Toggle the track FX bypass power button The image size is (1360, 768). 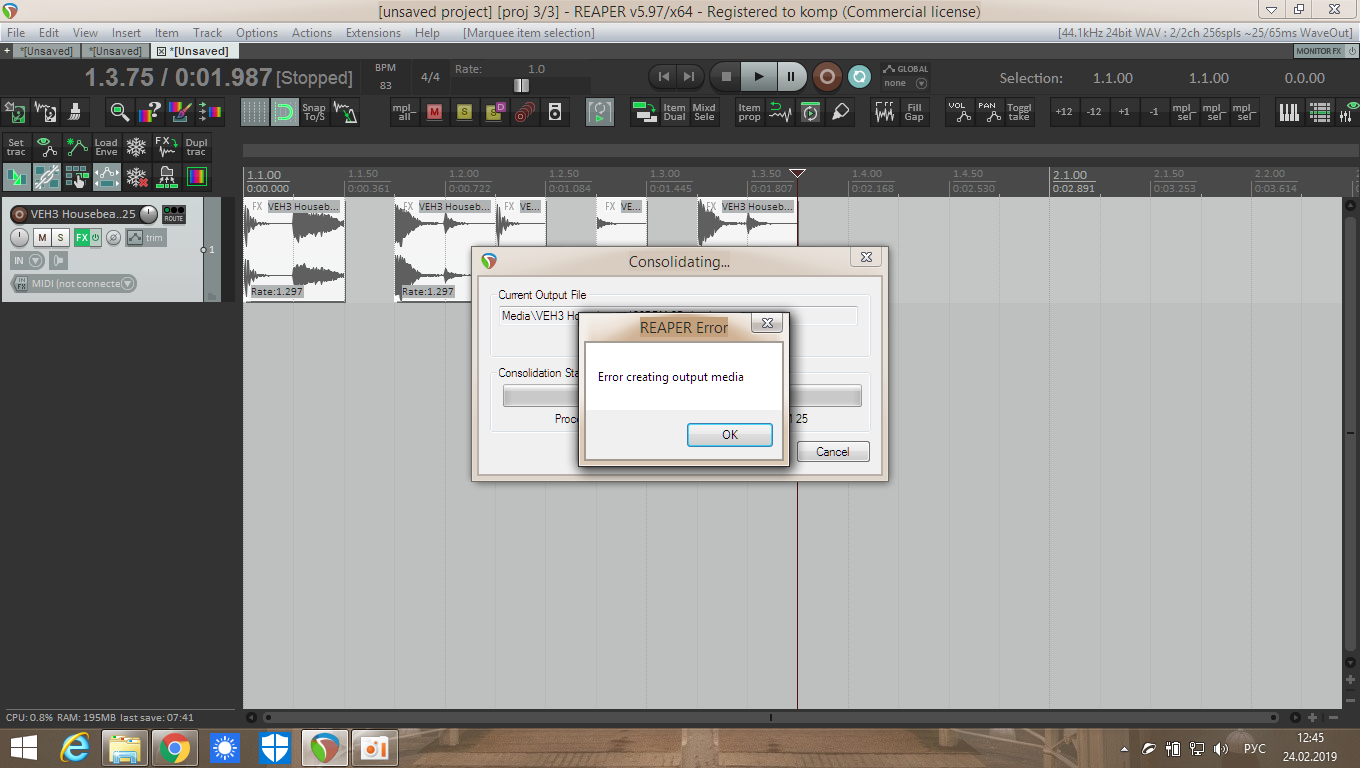pos(96,238)
